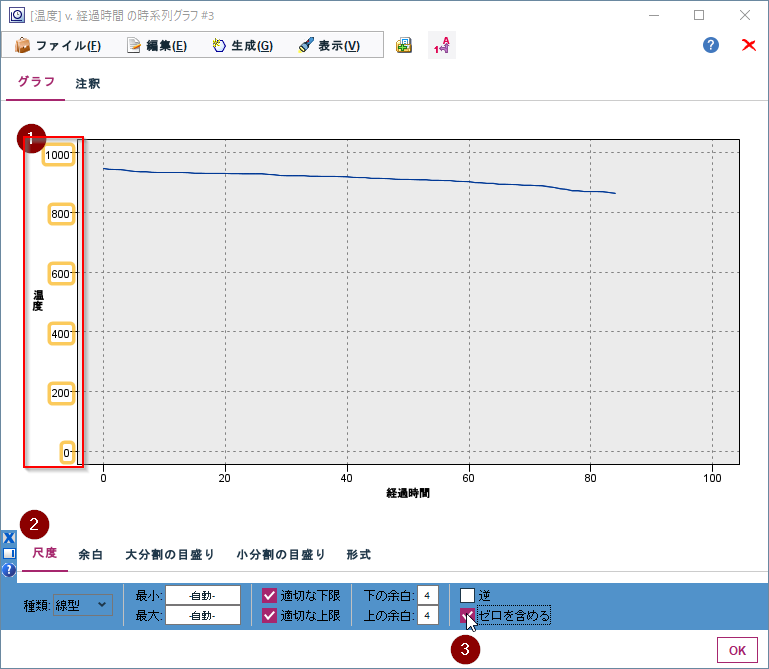Select the 0 label on the Y axis
The width and height of the screenshot is (769, 669).
coord(67,453)
